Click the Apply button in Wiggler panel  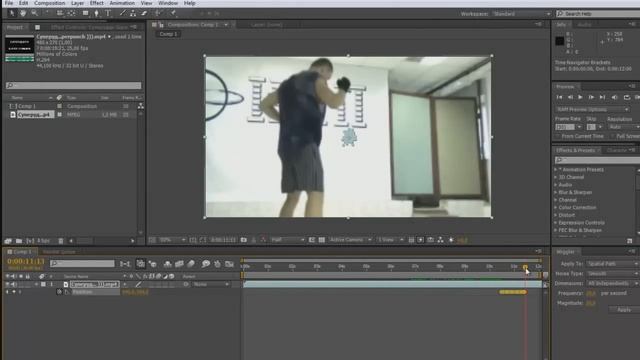point(624,310)
